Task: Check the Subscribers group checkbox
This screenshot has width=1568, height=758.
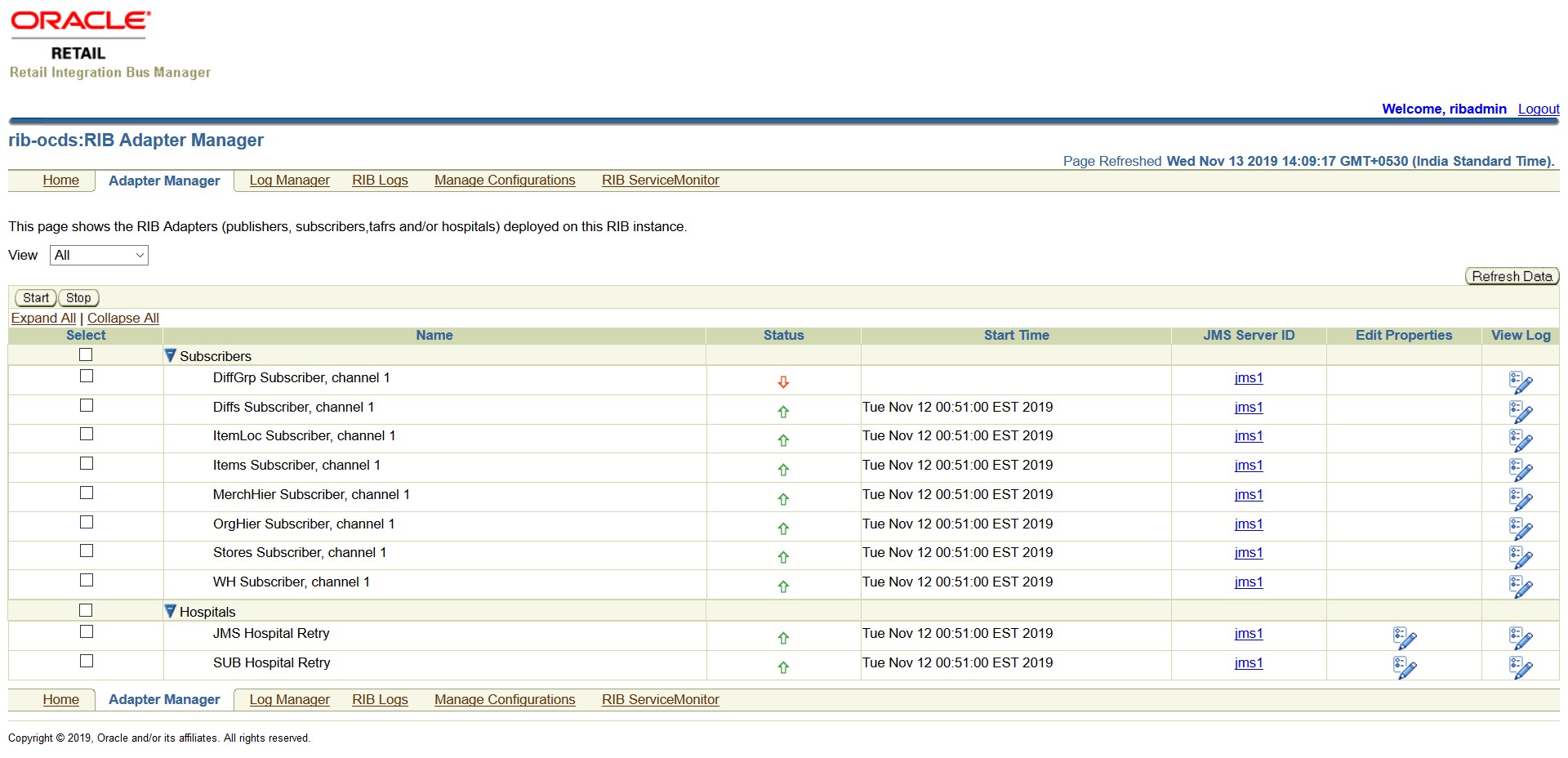Action: click(86, 354)
